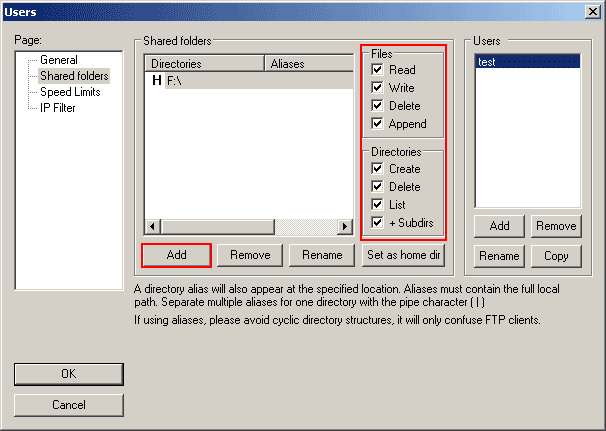This screenshot has width=606, height=431.
Task: Click the H home directory marker
Action: point(157,80)
